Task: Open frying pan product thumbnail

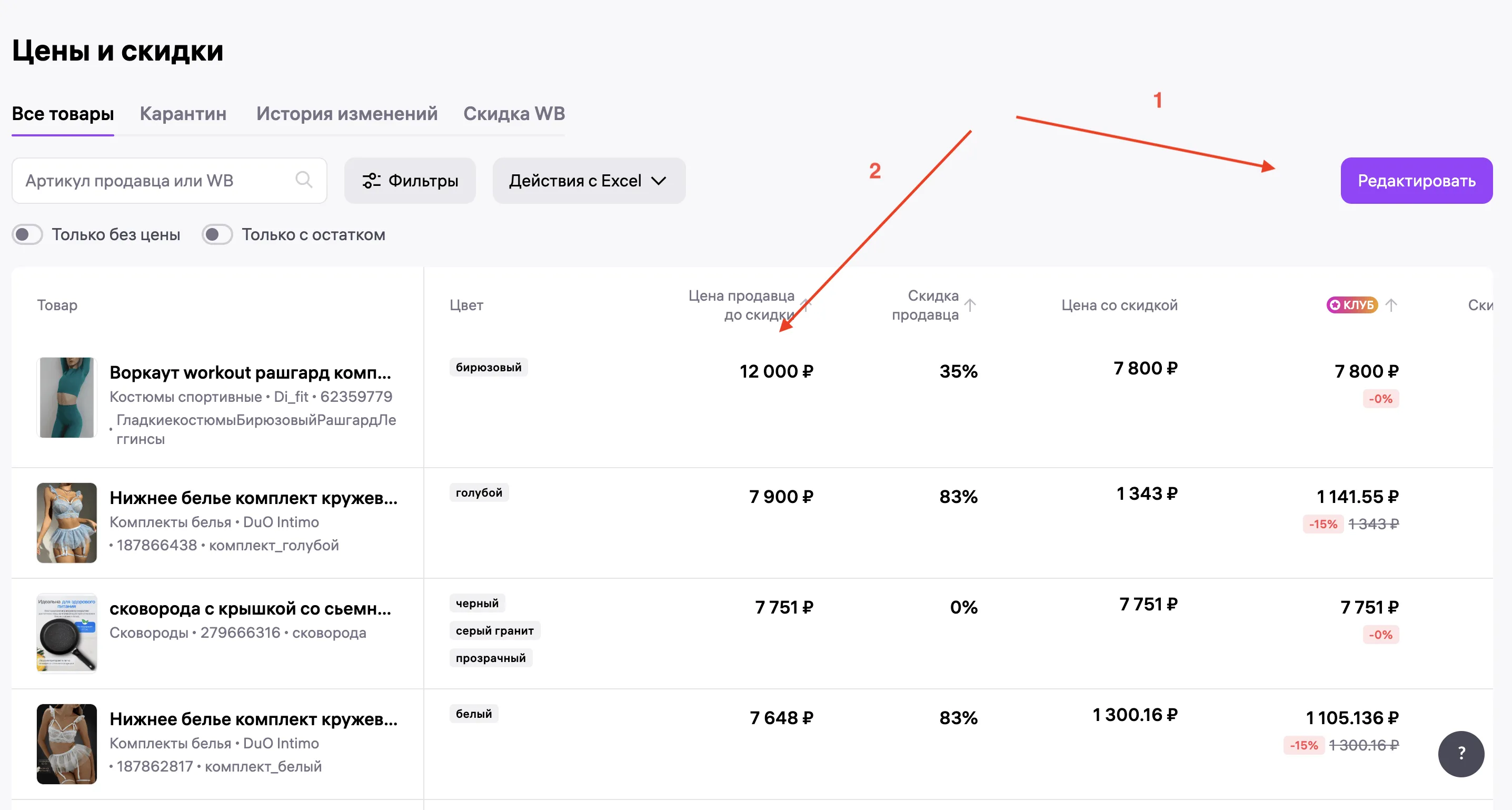Action: [x=66, y=633]
